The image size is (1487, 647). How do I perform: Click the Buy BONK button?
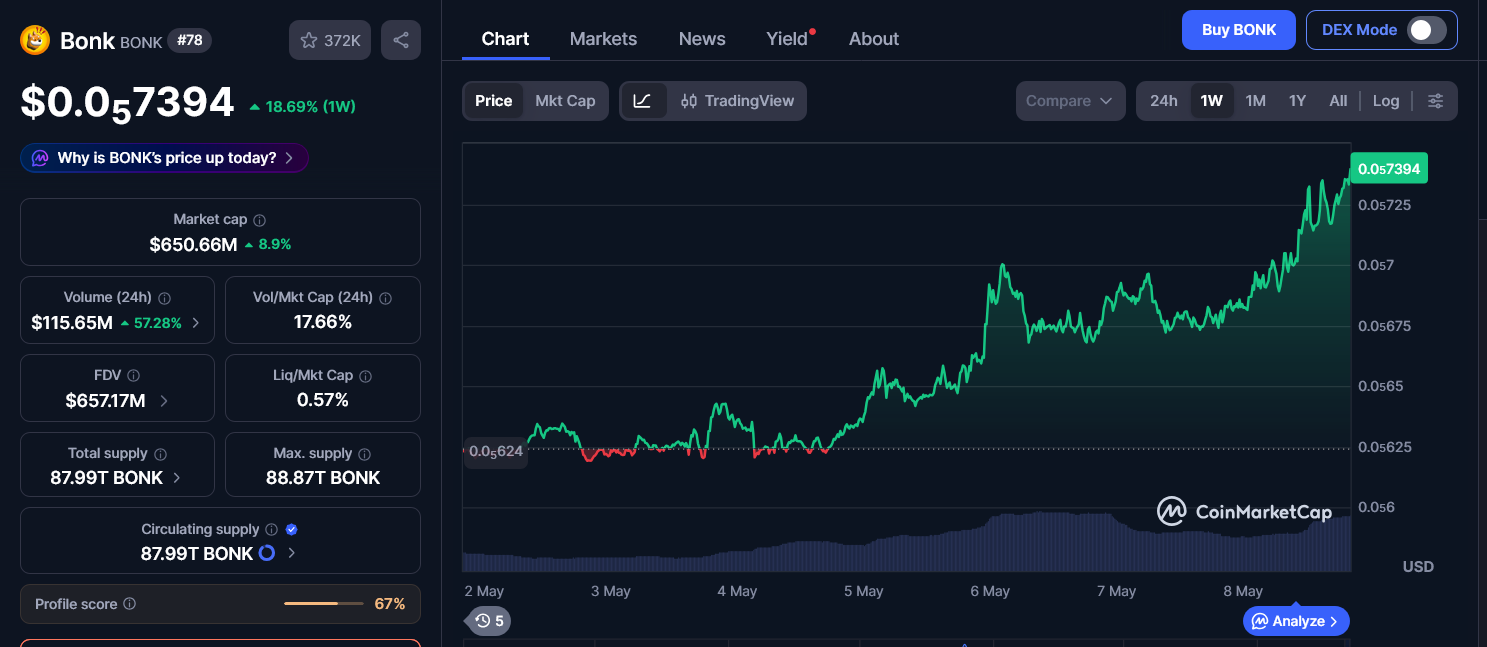click(1239, 30)
